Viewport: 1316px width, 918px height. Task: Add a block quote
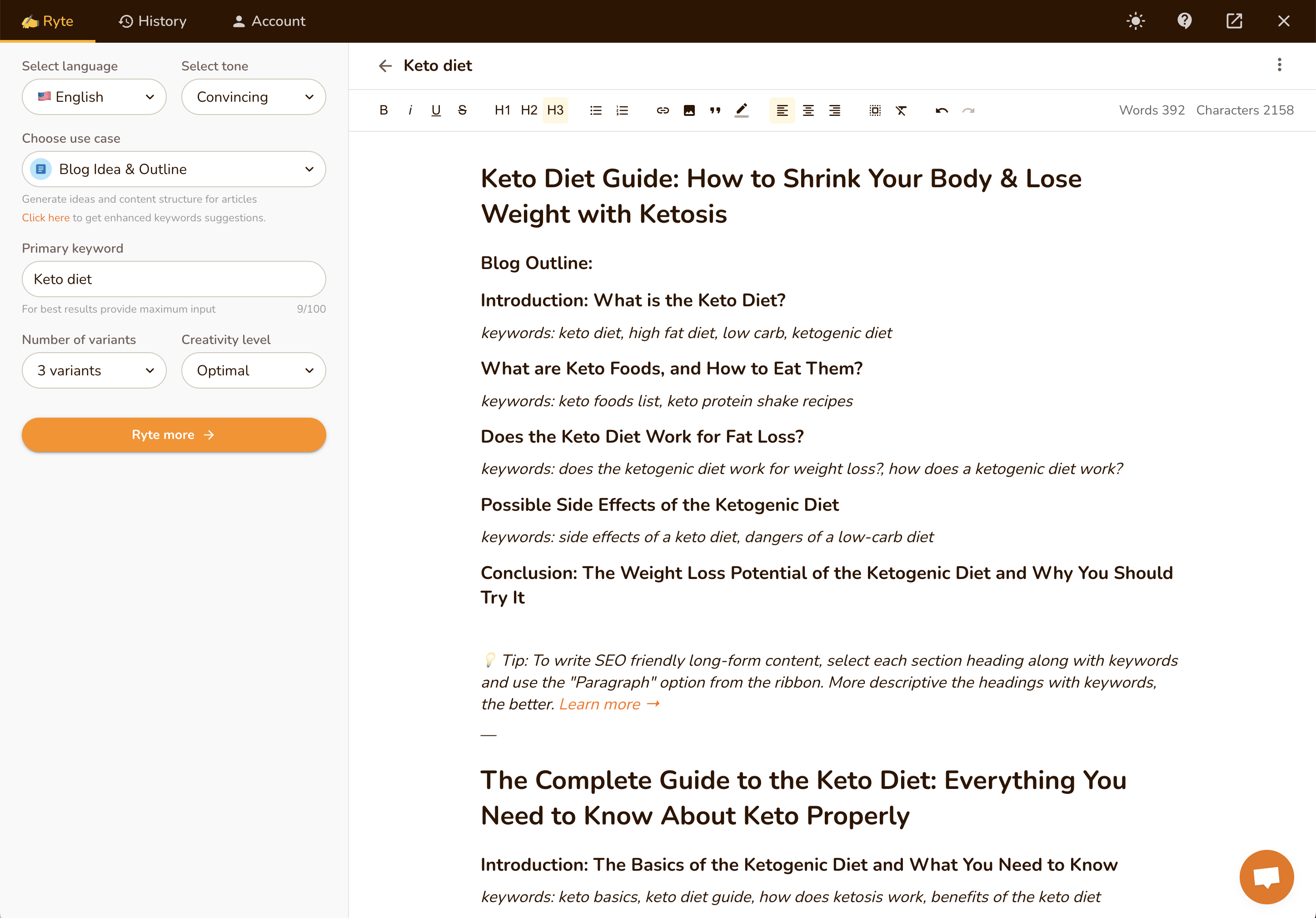click(715, 110)
